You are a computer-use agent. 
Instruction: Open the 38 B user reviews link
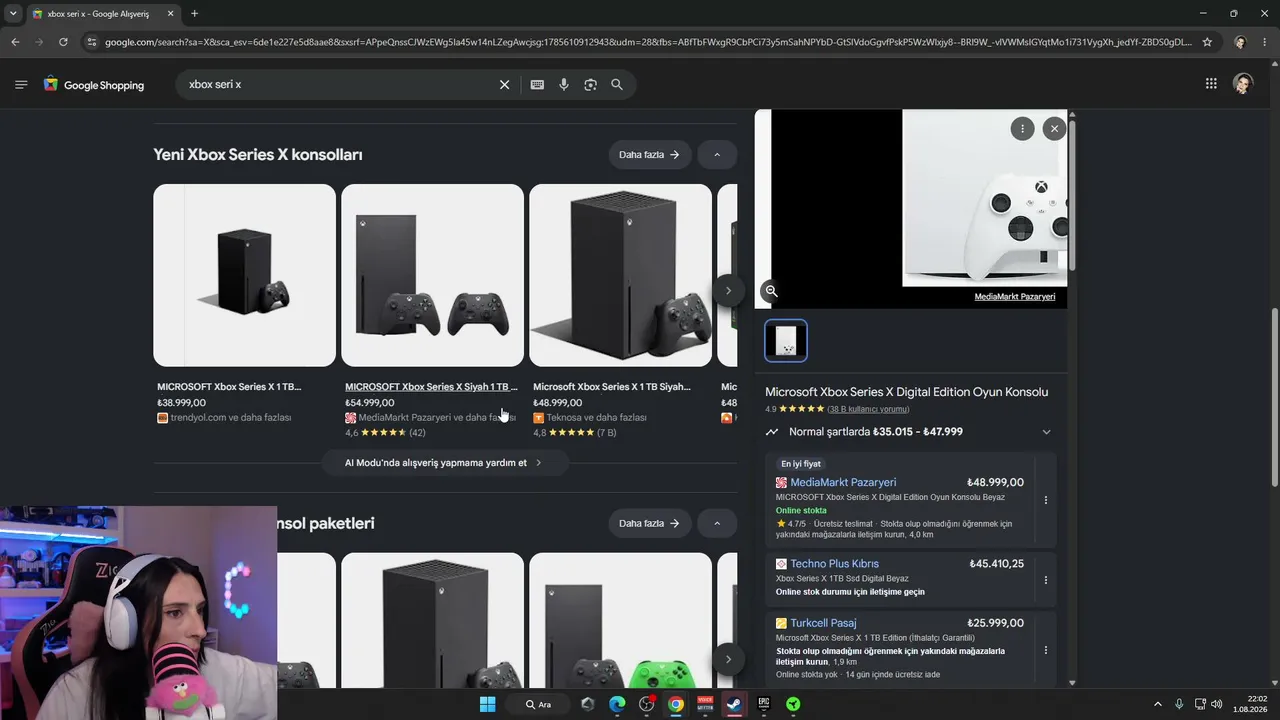868,409
